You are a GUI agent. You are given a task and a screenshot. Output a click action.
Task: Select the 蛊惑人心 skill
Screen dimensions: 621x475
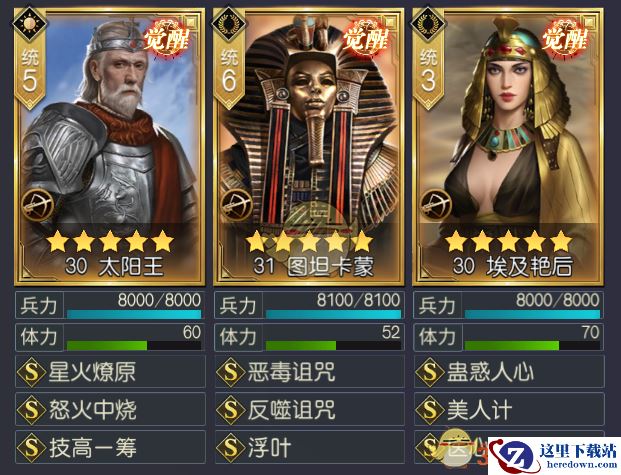509,372
